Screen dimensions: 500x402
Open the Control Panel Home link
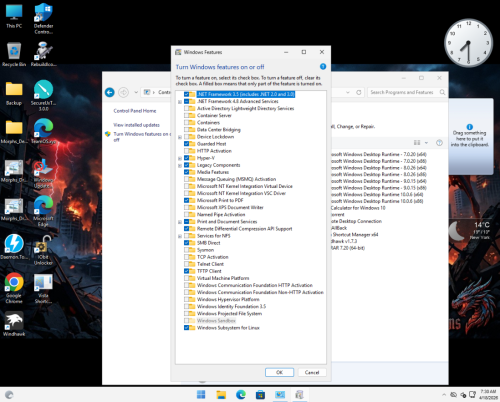point(135,111)
